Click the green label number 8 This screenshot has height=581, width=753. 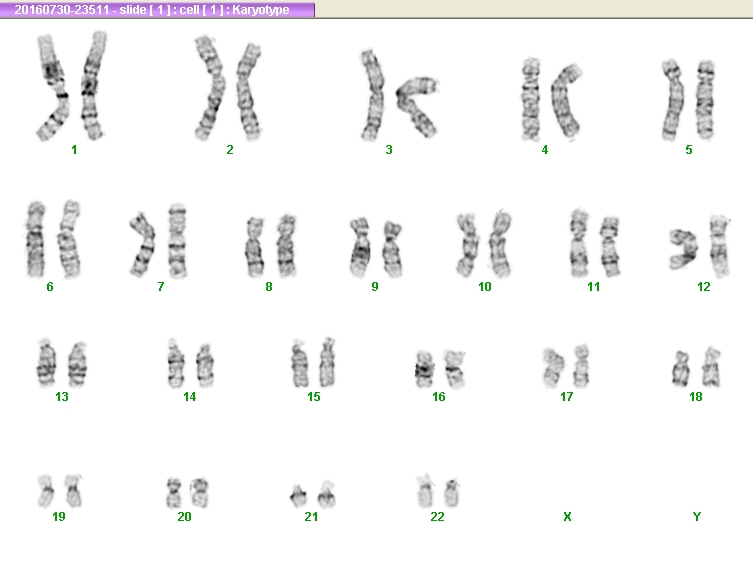[269, 287]
